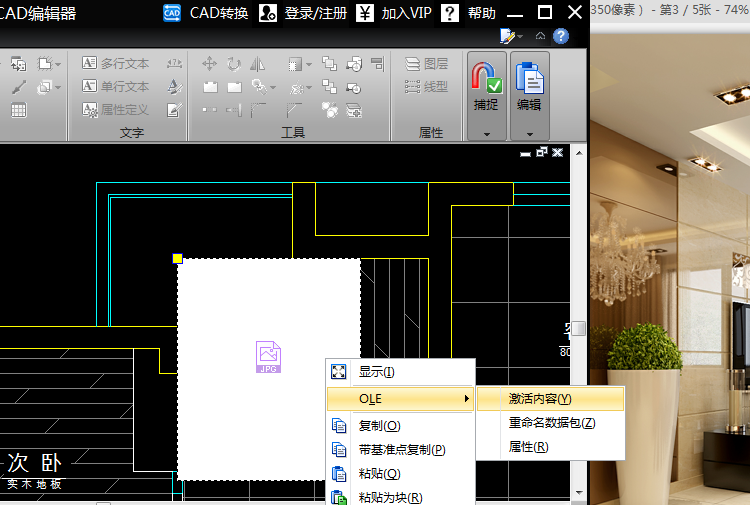The height and width of the screenshot is (505, 750).
Task: Minimize the inner drawing window
Action: pos(525,154)
